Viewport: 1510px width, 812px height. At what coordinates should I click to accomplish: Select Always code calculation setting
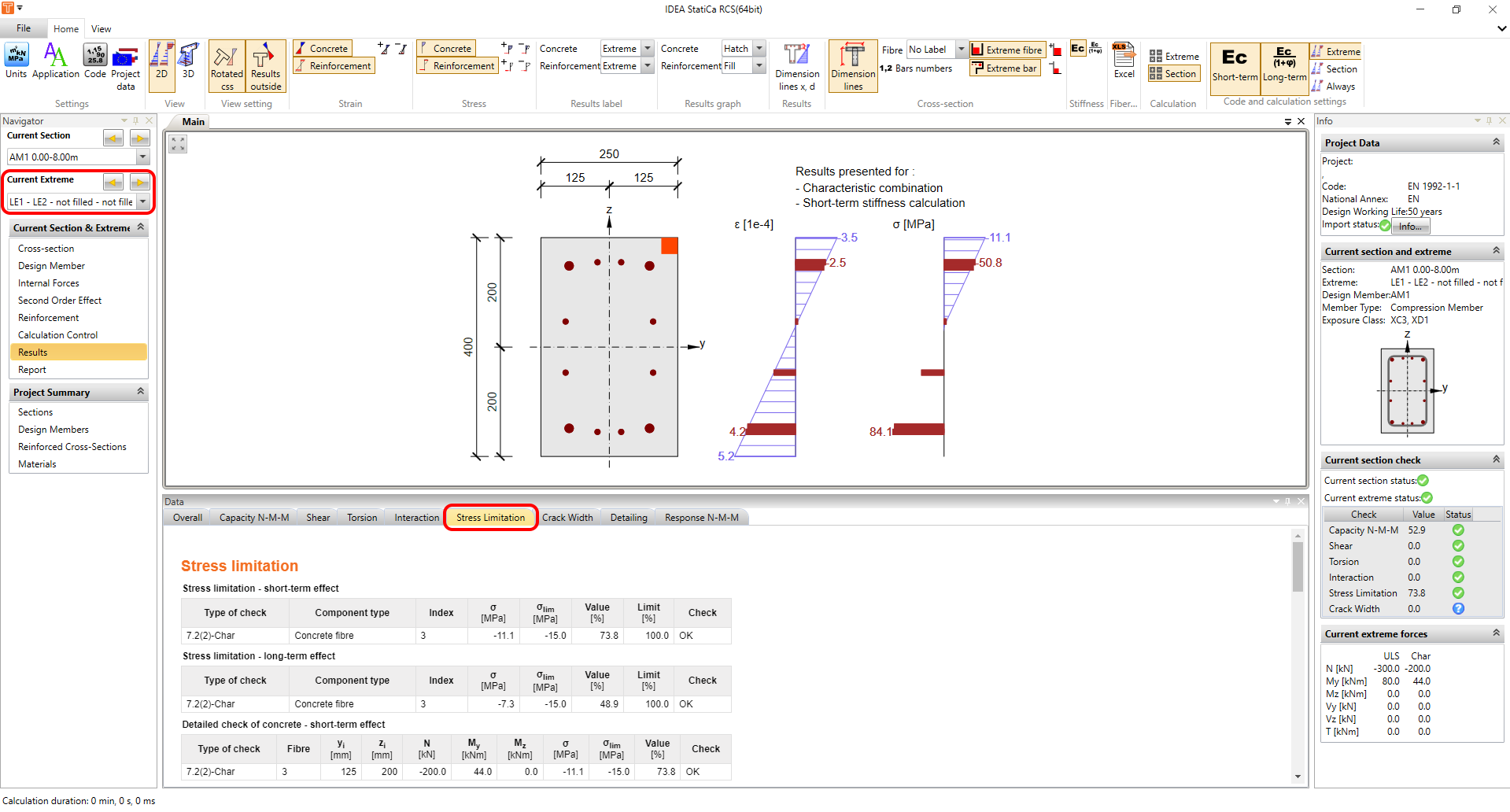pos(1333,87)
